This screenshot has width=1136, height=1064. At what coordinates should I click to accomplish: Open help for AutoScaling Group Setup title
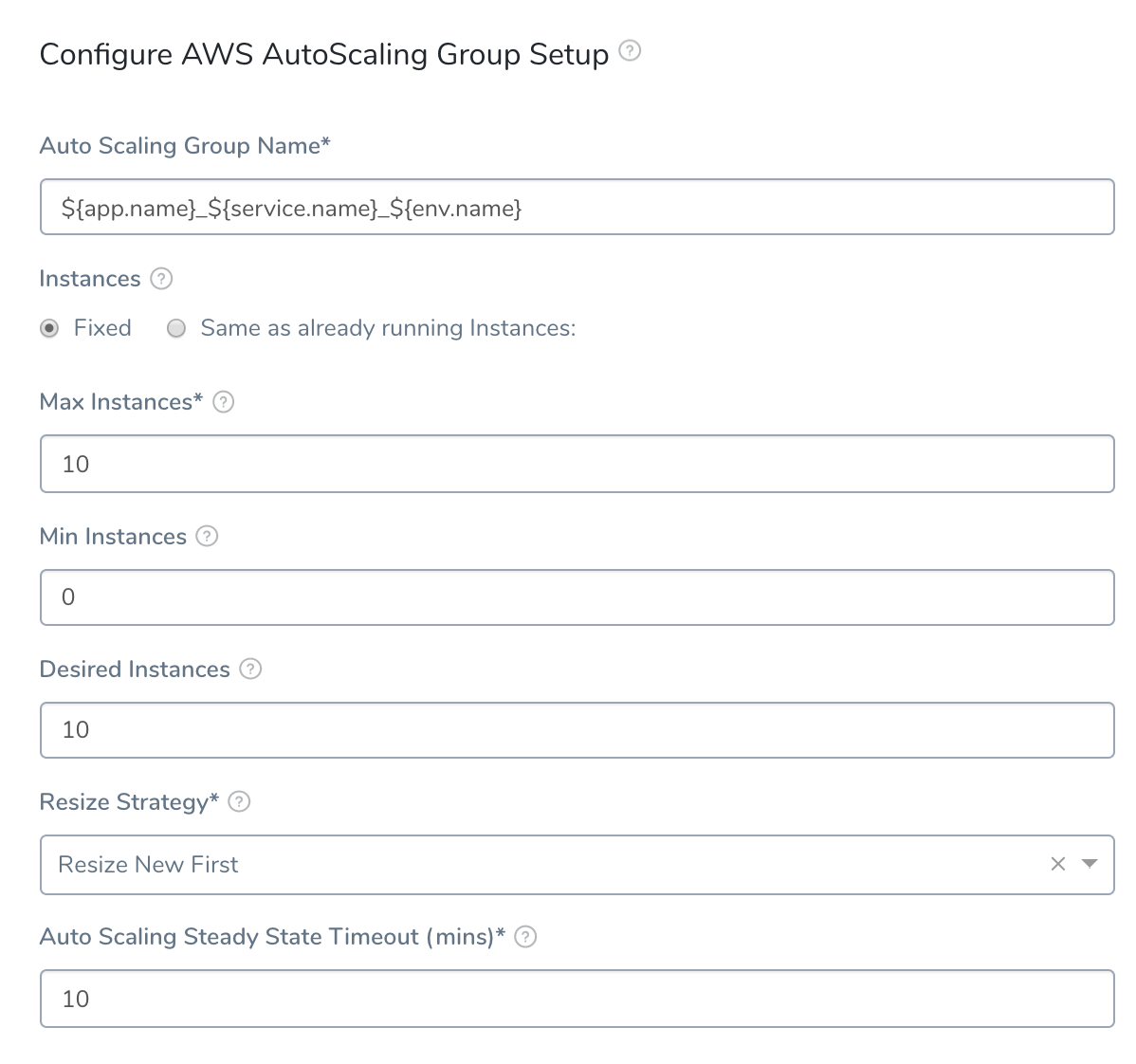pyautogui.click(x=630, y=50)
